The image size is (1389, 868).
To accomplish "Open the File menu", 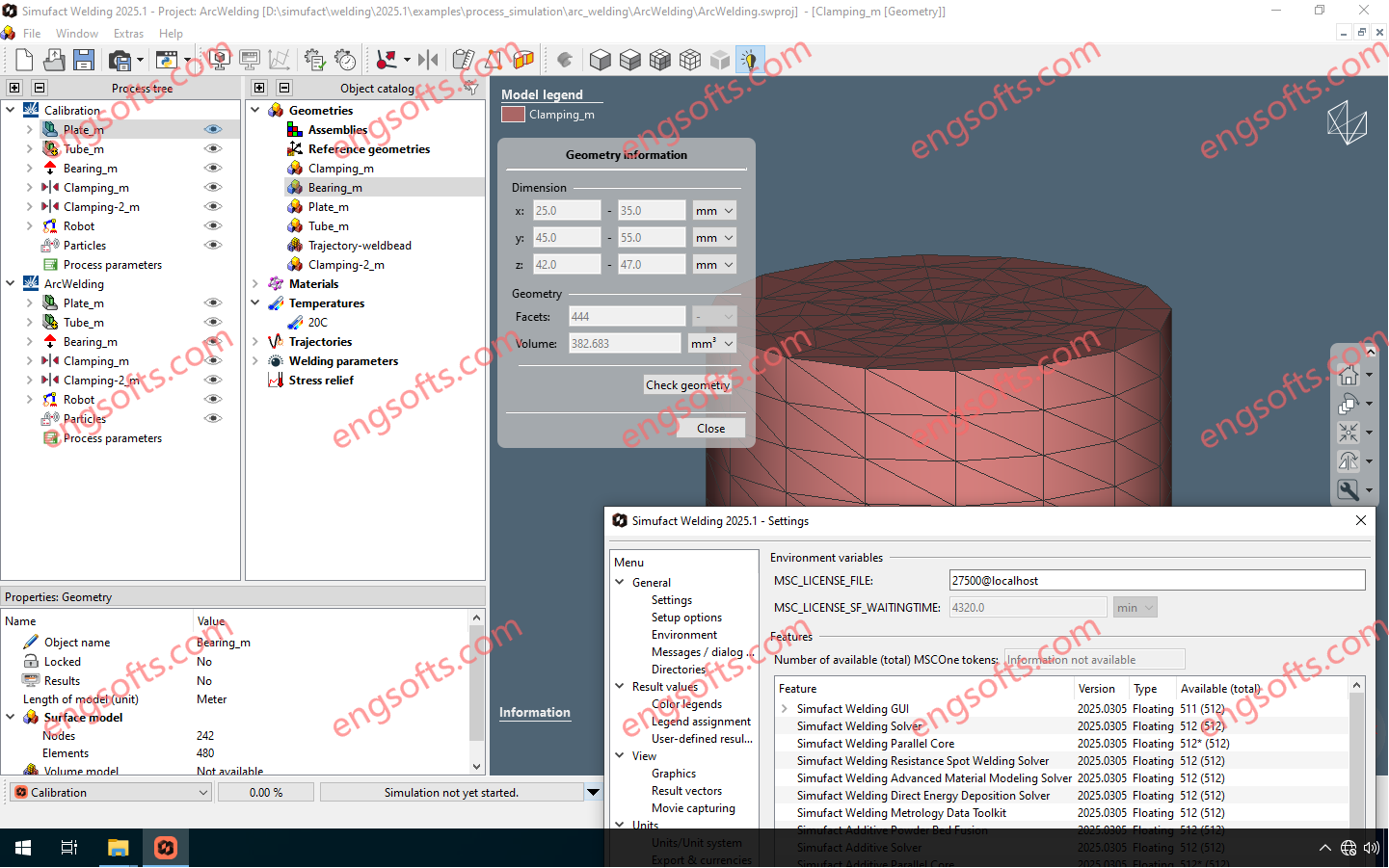I will click(32, 34).
